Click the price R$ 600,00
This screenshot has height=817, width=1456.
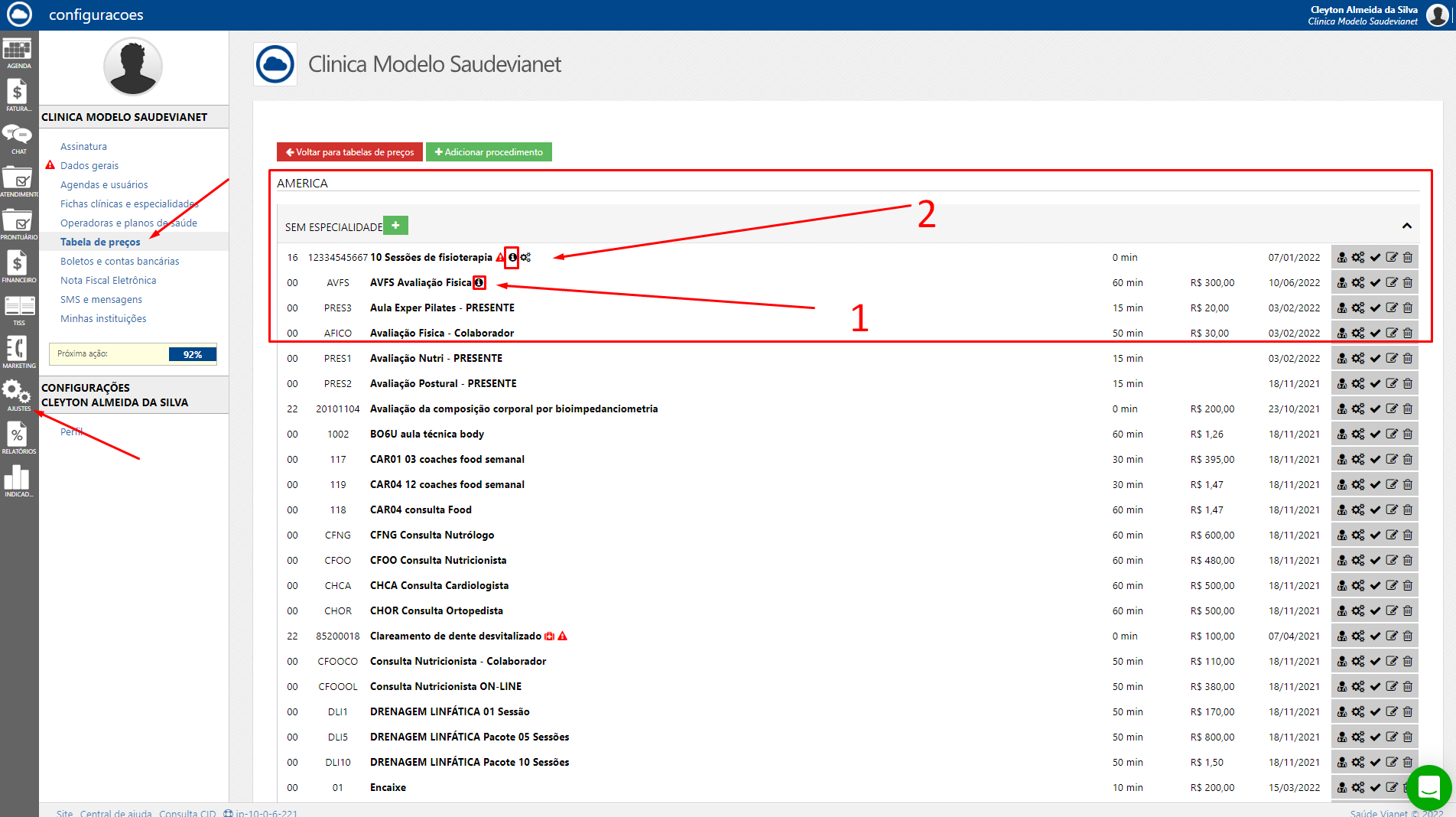pyautogui.click(x=1212, y=535)
